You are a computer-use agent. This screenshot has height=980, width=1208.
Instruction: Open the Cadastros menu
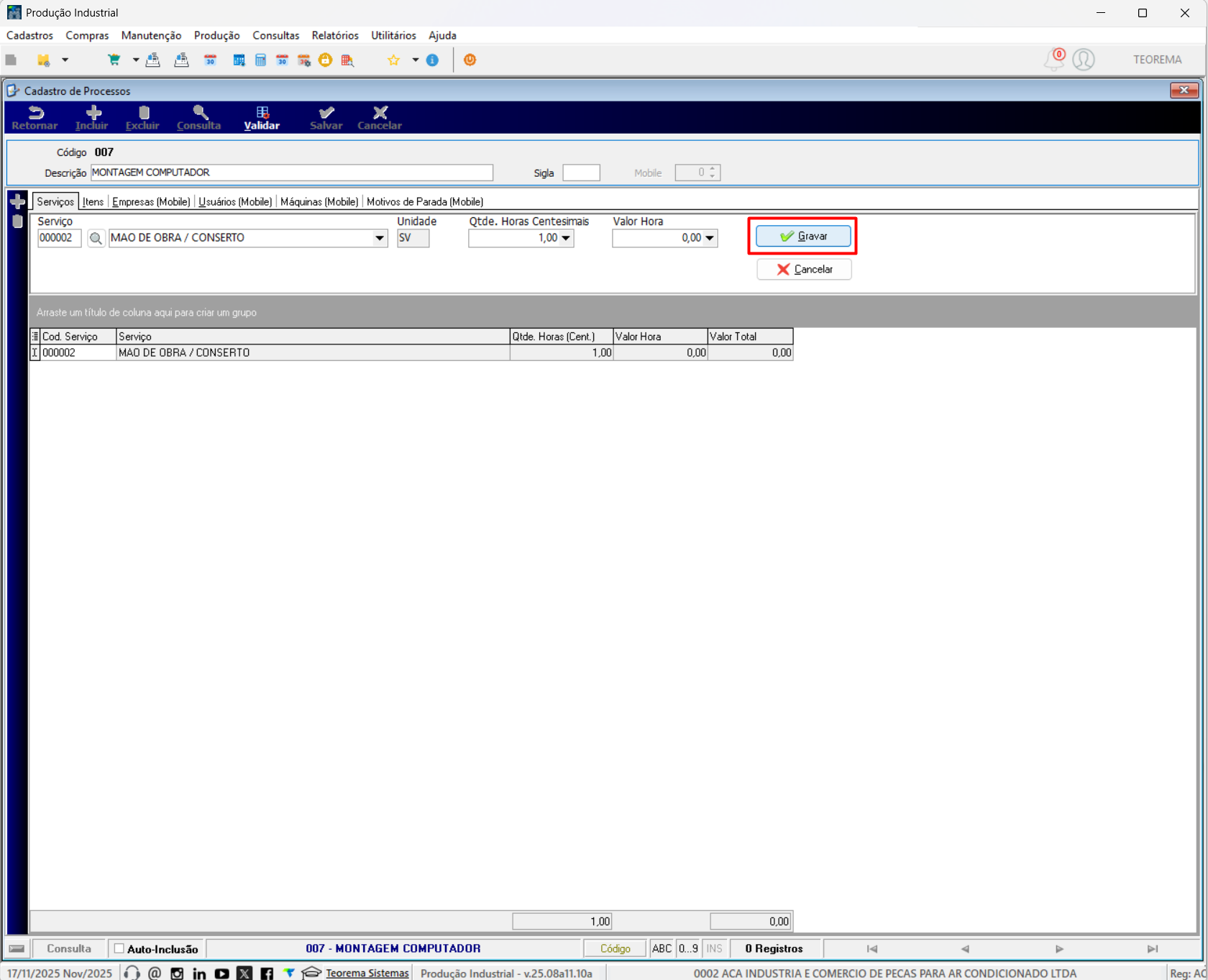29,35
